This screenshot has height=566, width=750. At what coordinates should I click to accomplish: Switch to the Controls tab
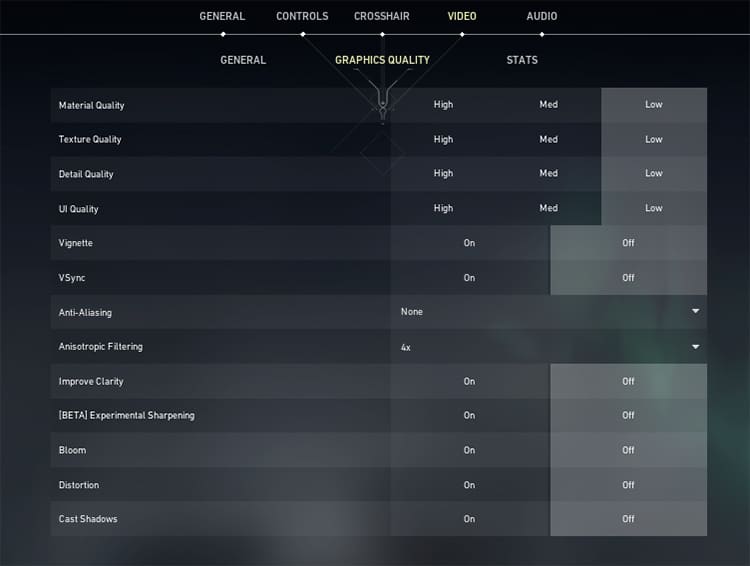[302, 16]
